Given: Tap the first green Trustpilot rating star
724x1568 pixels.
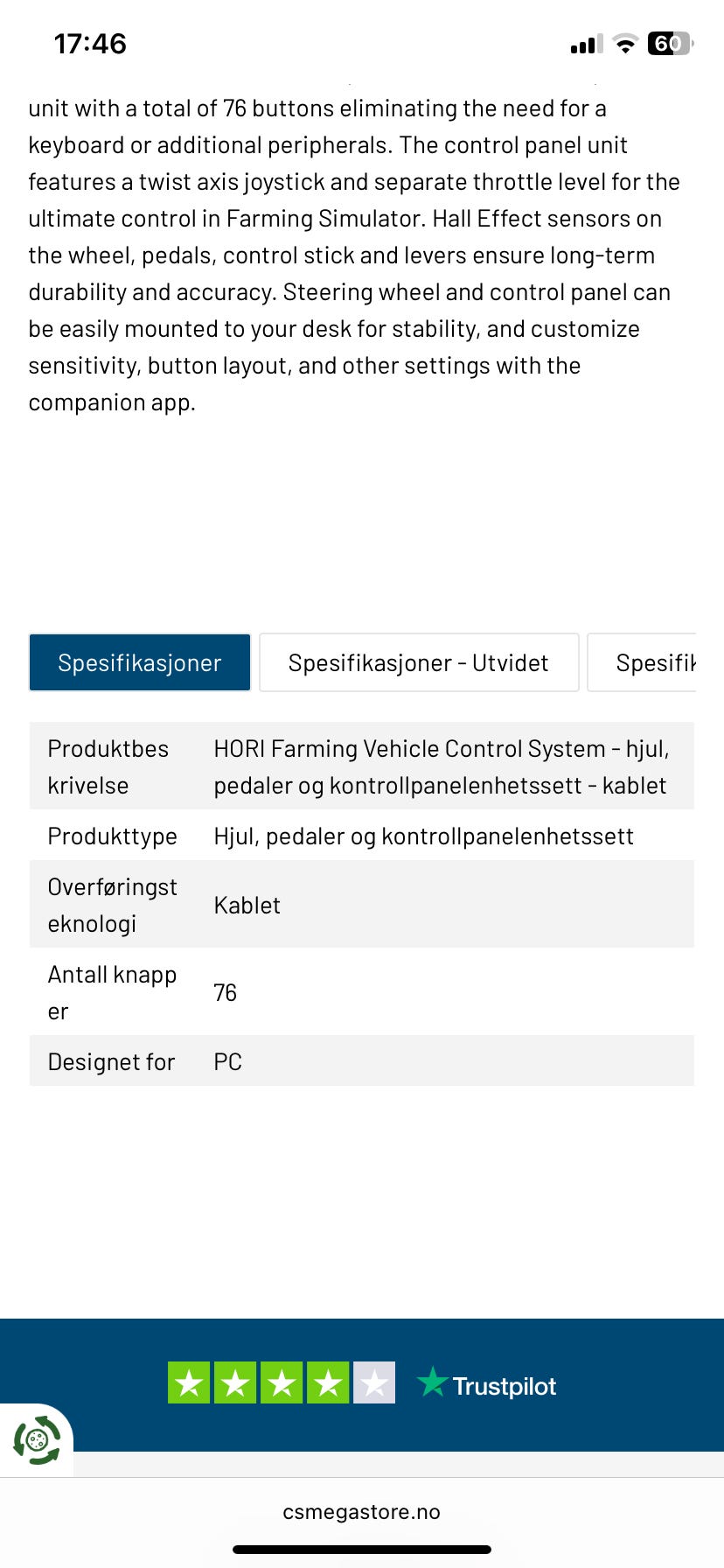Looking at the screenshot, I should (189, 1382).
